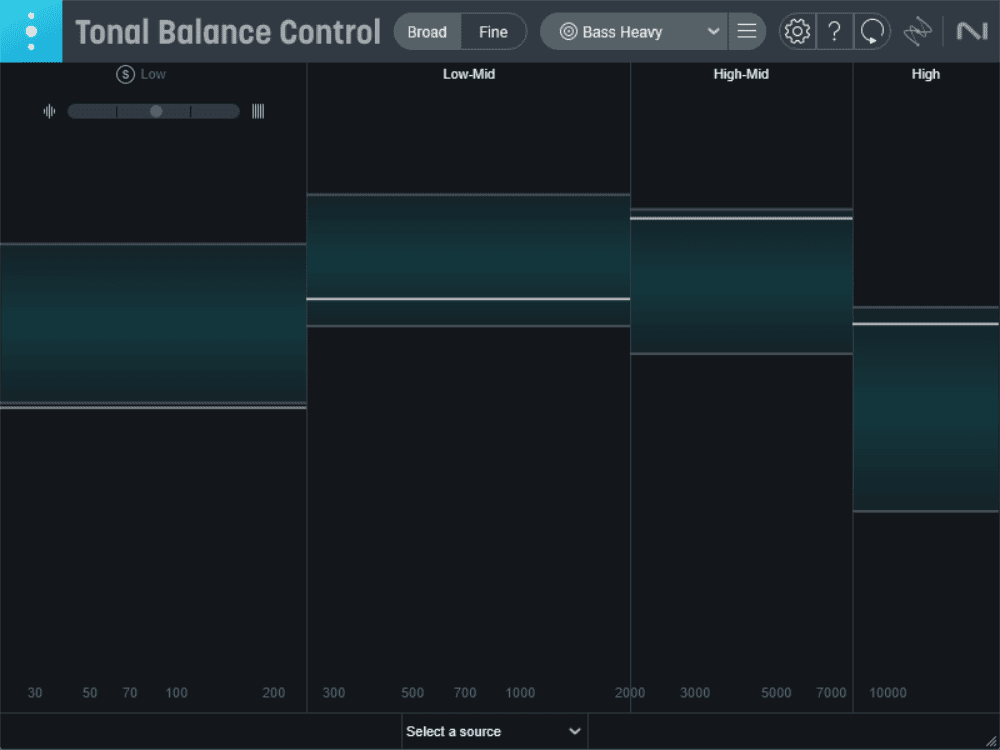Image resolution: width=1000 pixels, height=750 pixels.
Task: Click the 700 frequency axis label
Action: coord(465,693)
